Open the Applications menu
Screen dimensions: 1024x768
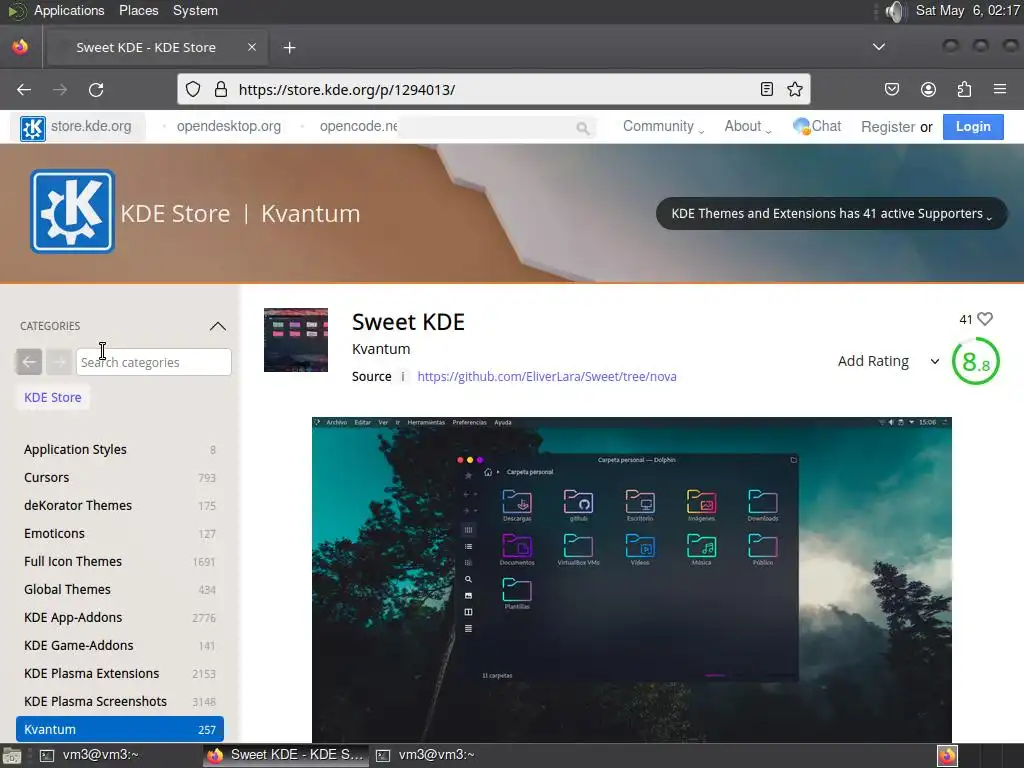pyautogui.click(x=69, y=10)
